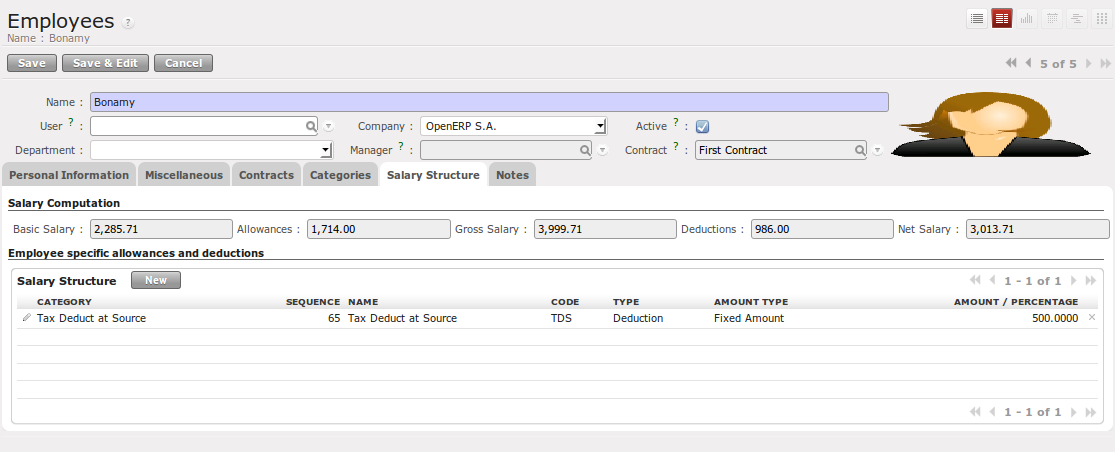Switch to list view icon
Image resolution: width=1115 pixels, height=452 pixels.
(977, 18)
